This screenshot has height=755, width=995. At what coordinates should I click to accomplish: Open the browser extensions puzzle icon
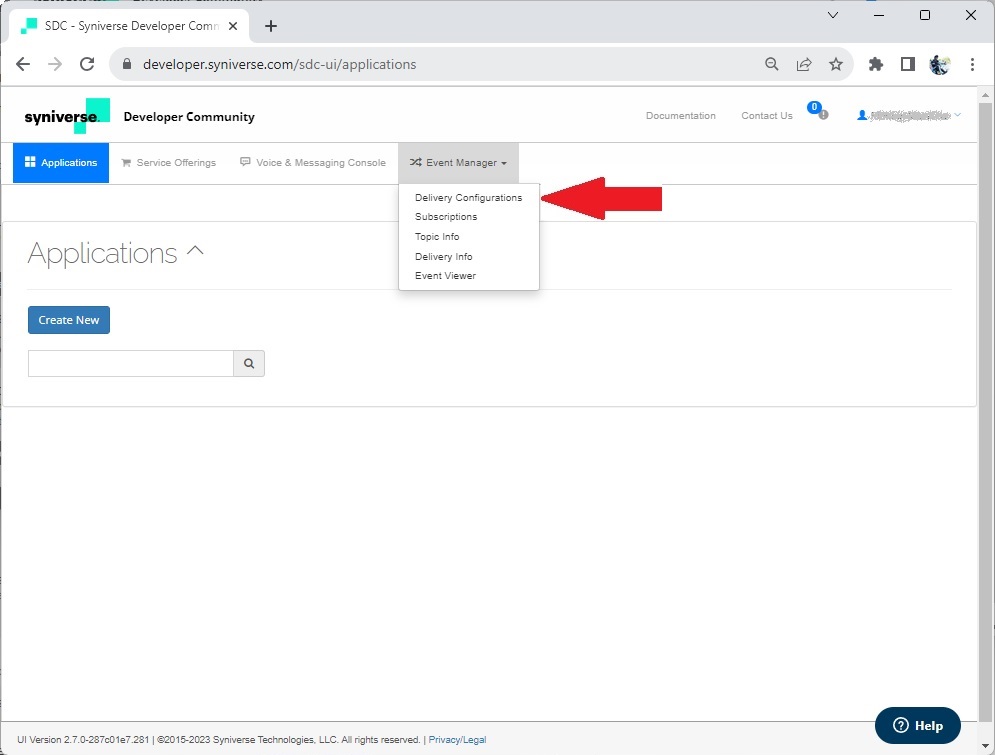pos(876,64)
